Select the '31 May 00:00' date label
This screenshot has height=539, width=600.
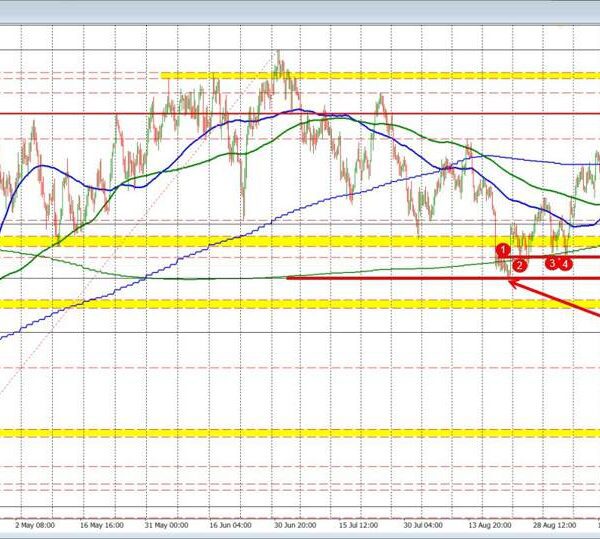coord(166,524)
